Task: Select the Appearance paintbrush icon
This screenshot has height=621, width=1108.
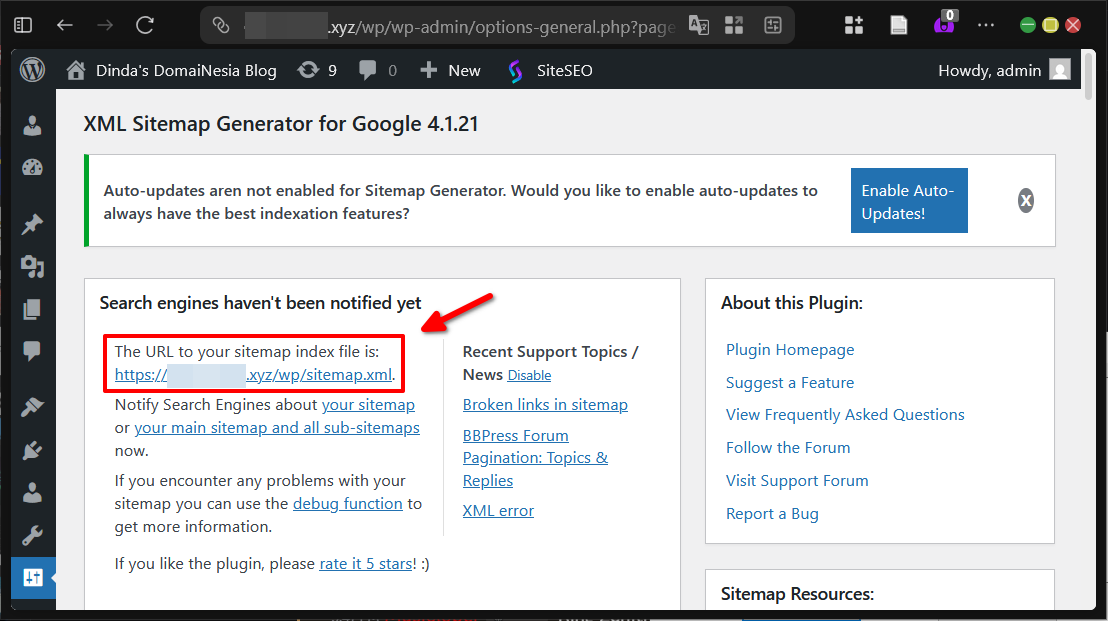Action: tap(31, 406)
